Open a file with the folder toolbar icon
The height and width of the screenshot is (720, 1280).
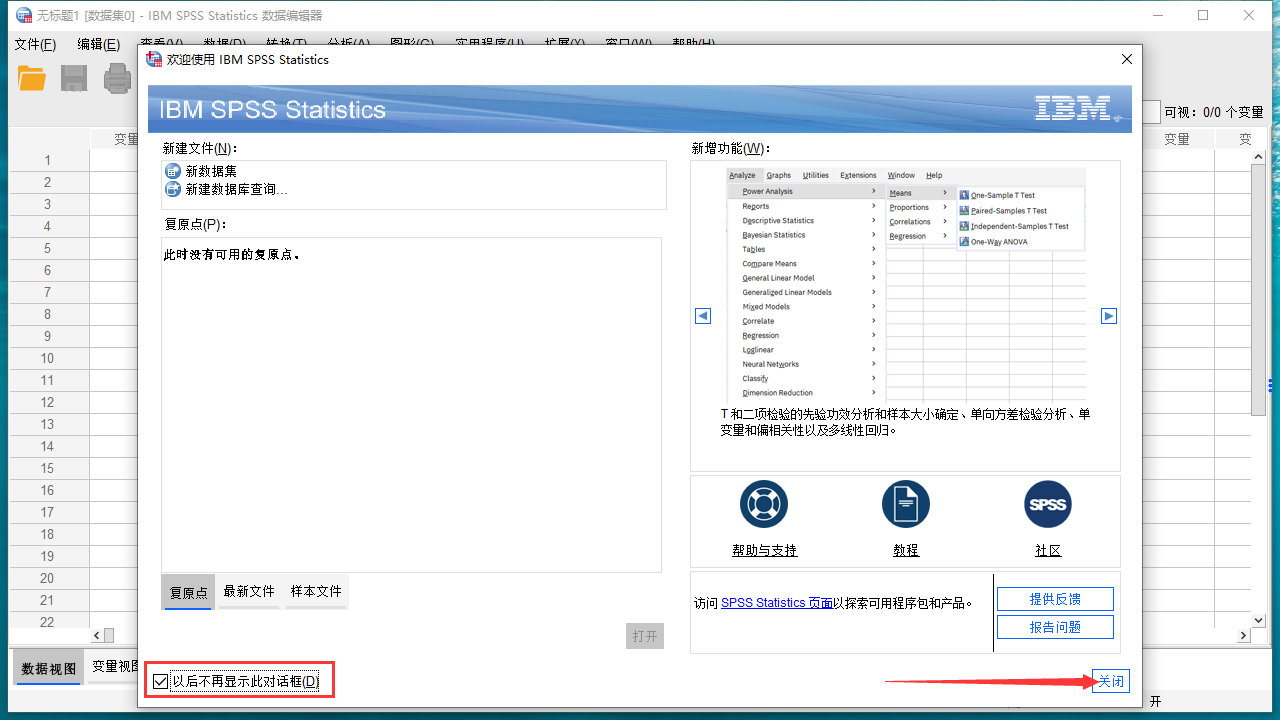click(x=31, y=77)
